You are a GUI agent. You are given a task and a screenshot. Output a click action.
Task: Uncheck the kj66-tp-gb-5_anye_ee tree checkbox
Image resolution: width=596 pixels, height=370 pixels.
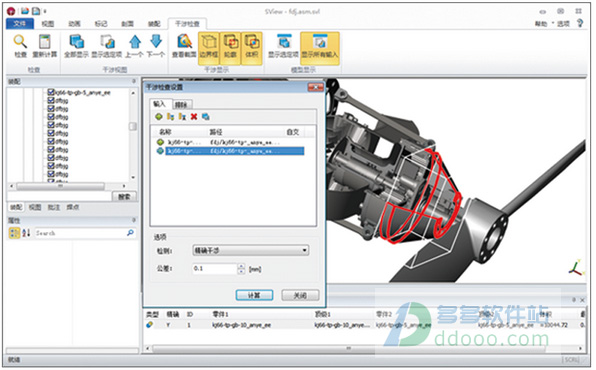(x=51, y=92)
